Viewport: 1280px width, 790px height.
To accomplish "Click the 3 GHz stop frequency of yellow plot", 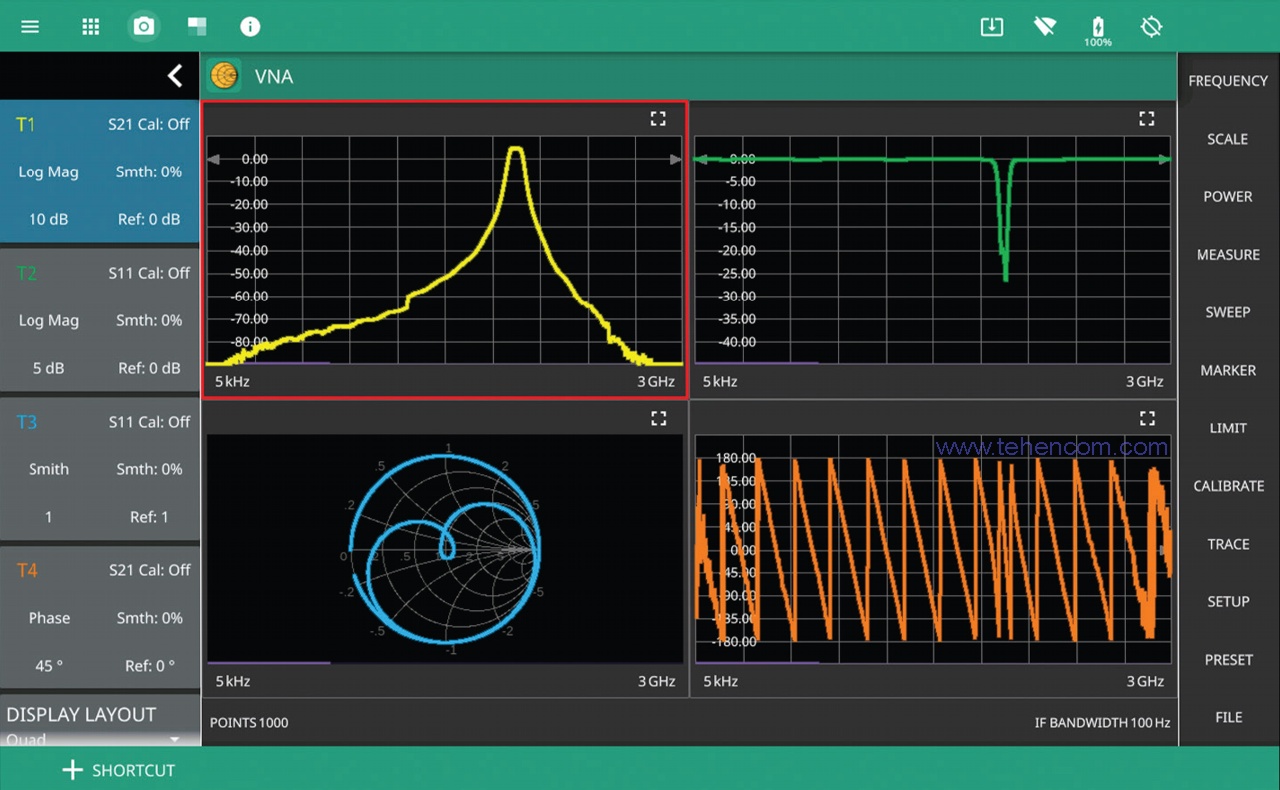I will [656, 381].
